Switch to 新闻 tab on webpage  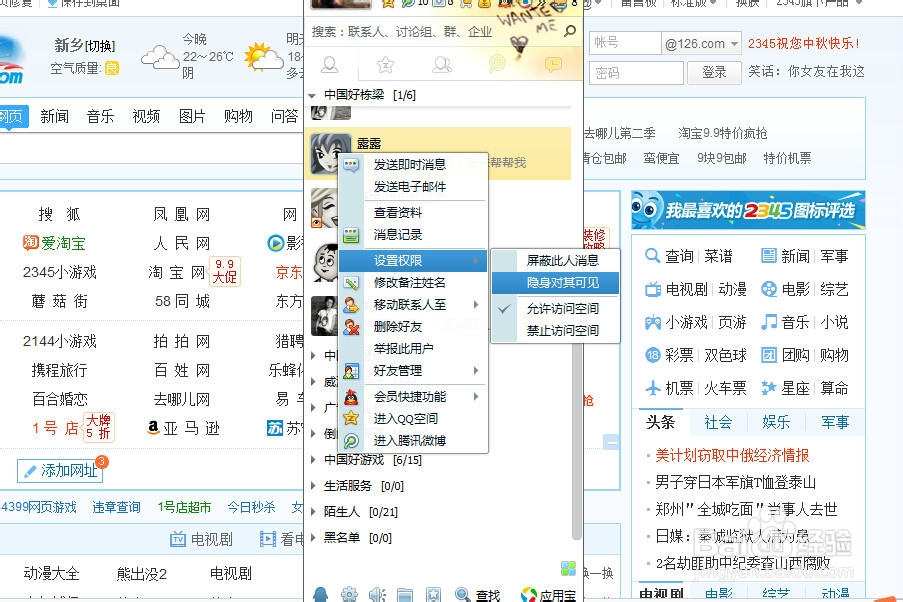[x=55, y=116]
